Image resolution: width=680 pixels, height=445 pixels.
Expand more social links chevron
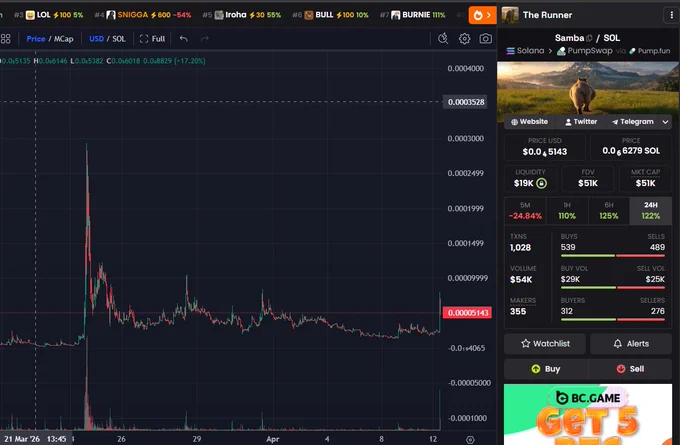click(x=665, y=122)
